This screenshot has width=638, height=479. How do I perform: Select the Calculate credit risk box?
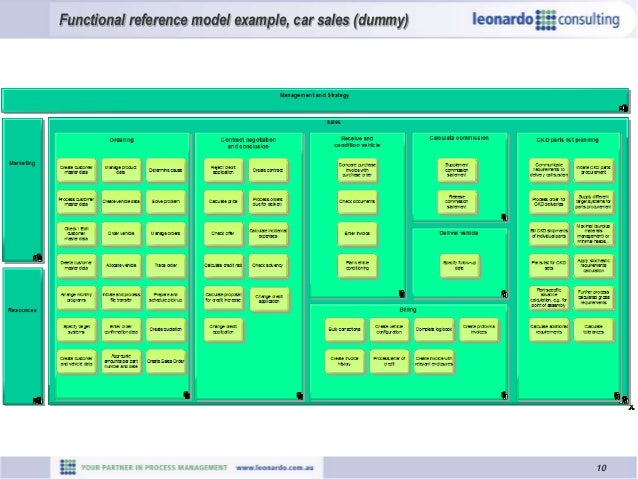(223, 265)
